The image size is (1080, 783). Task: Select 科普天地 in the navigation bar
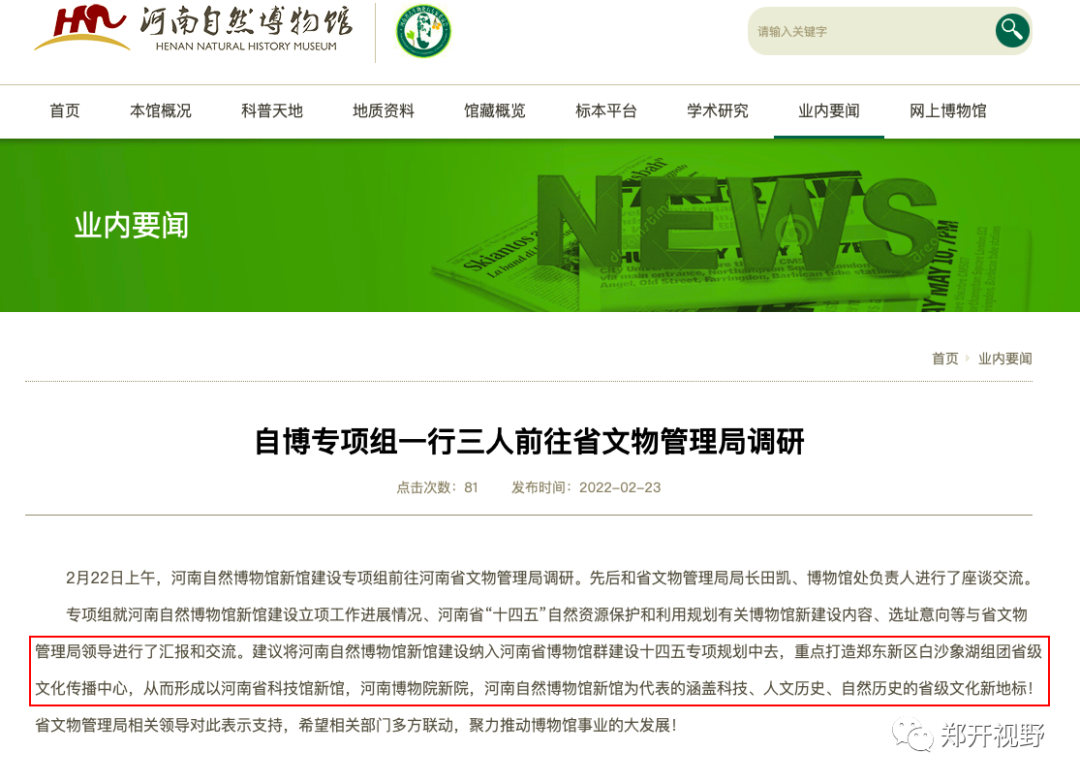click(x=271, y=111)
